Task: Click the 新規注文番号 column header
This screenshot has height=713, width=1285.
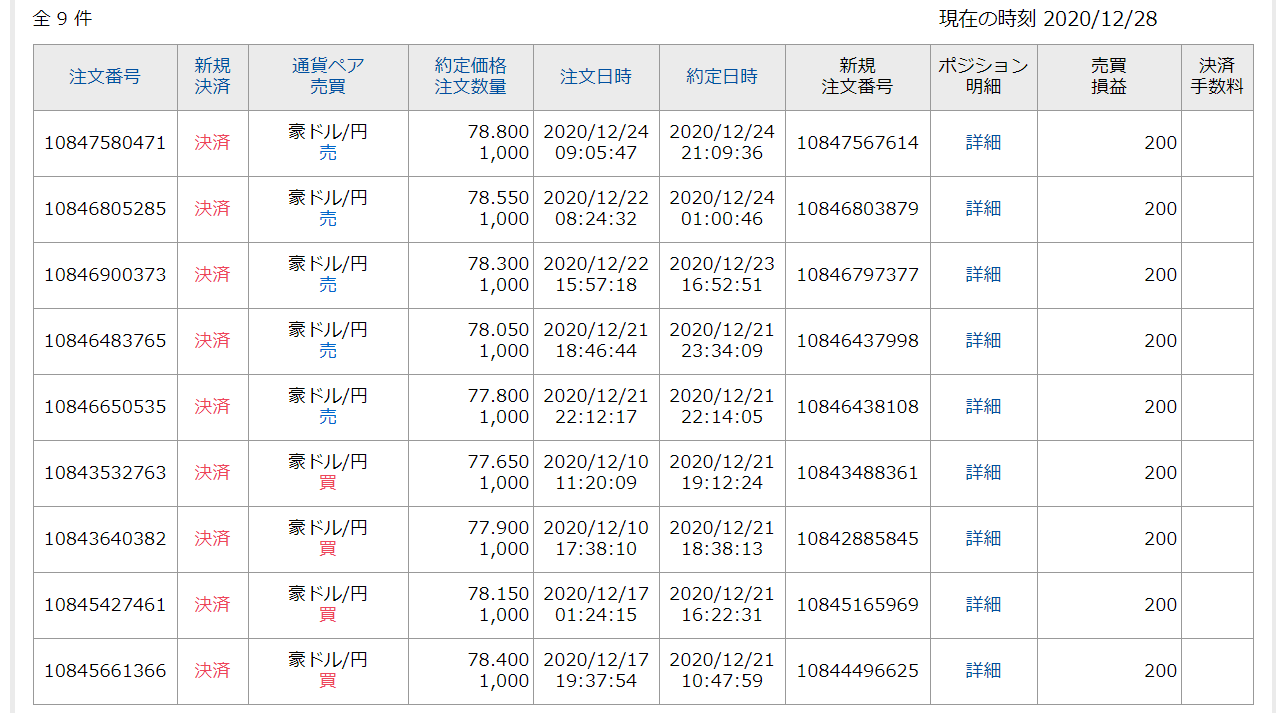Action: point(858,77)
